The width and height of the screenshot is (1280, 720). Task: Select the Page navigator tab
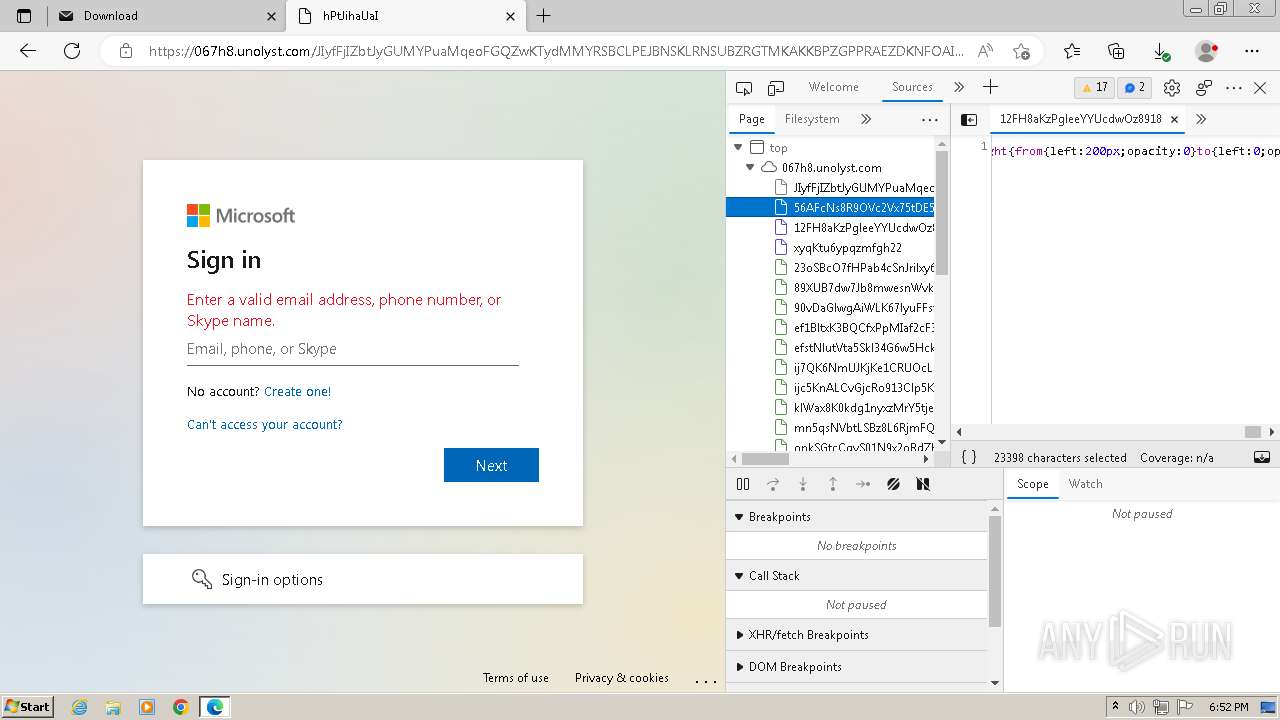(751, 119)
